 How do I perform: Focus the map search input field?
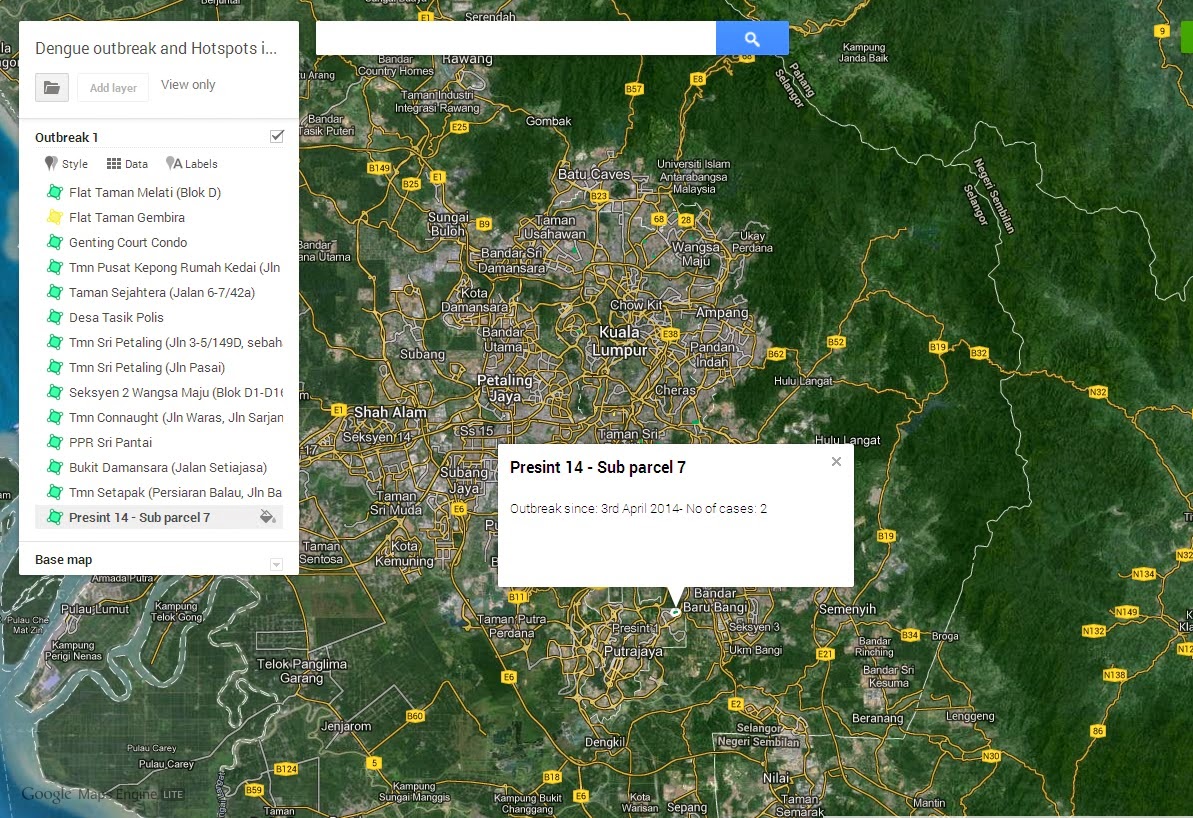point(516,38)
